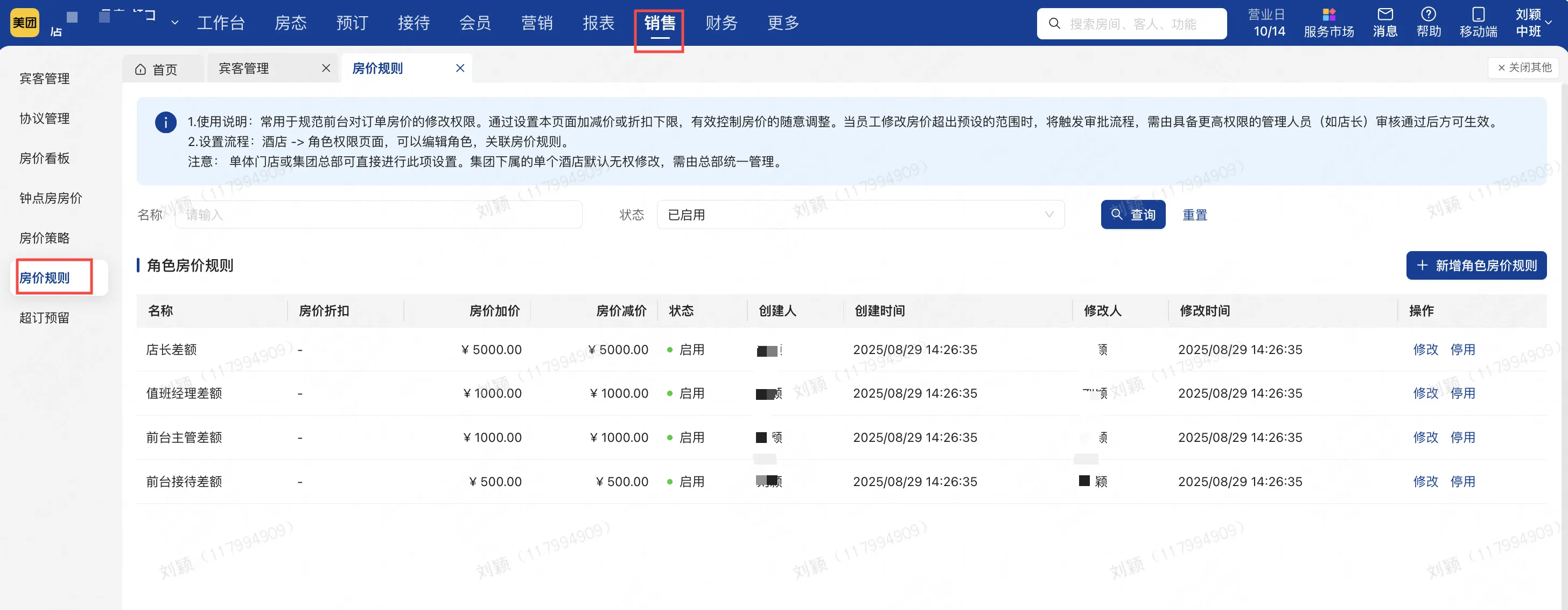1568x610 pixels.
Task: Click 新增角色房价规则 button
Action: pos(1475,265)
